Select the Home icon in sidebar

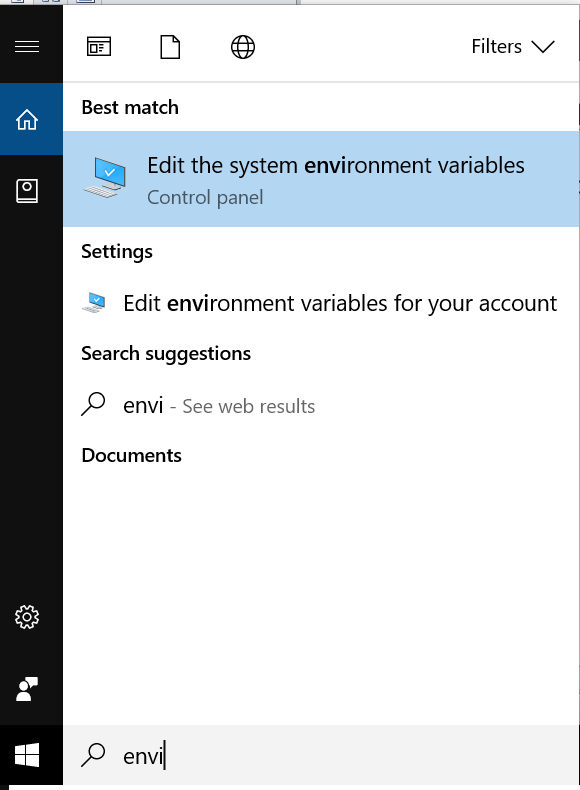[x=27, y=119]
